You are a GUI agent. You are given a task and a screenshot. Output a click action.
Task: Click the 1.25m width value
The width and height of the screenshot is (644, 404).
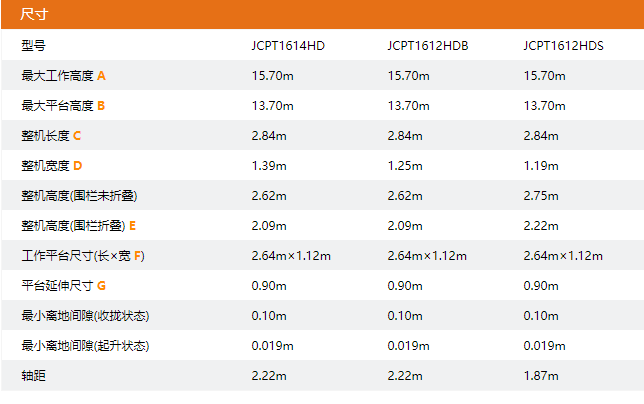404,165
